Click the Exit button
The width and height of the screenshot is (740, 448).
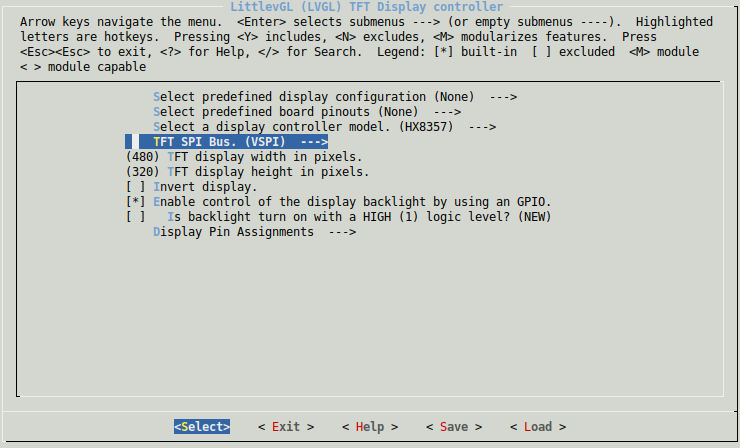coord(286,427)
